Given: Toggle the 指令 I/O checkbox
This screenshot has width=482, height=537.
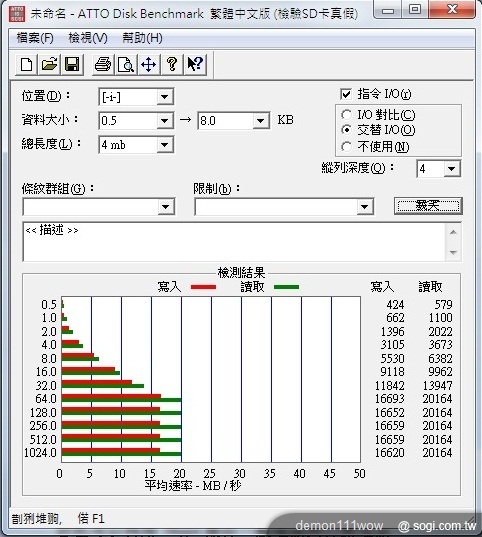Looking at the screenshot, I should (x=346, y=94).
